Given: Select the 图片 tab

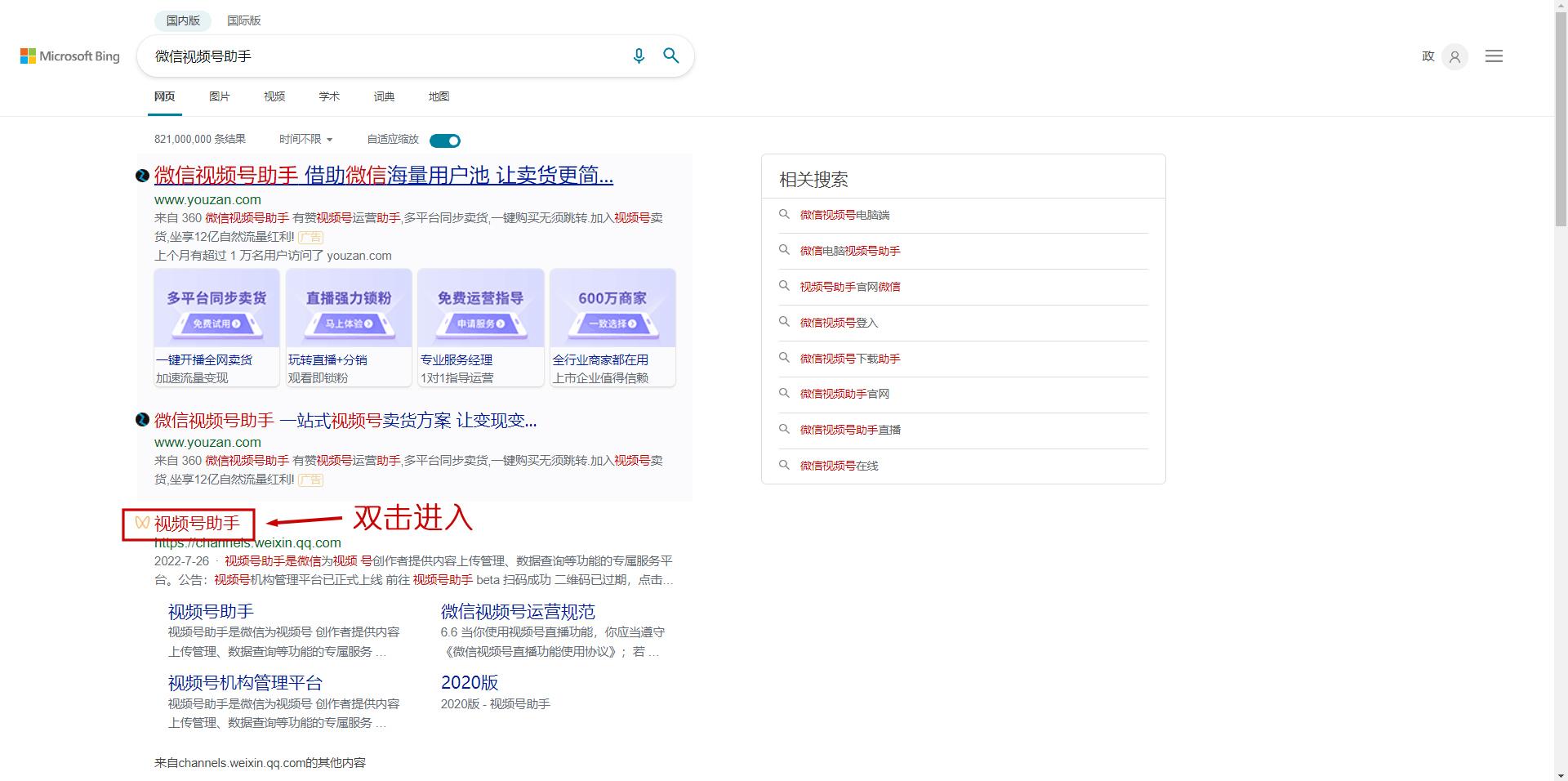Looking at the screenshot, I should (220, 96).
